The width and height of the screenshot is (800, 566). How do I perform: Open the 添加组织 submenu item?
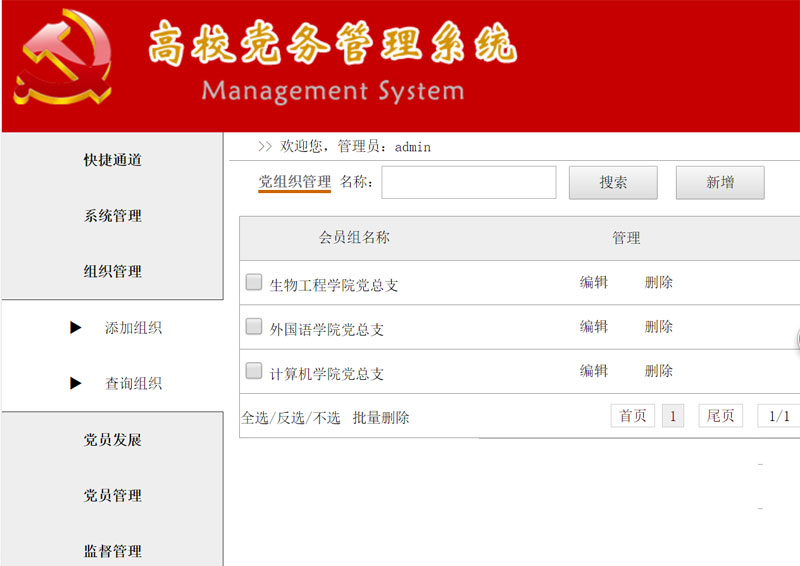tap(133, 328)
